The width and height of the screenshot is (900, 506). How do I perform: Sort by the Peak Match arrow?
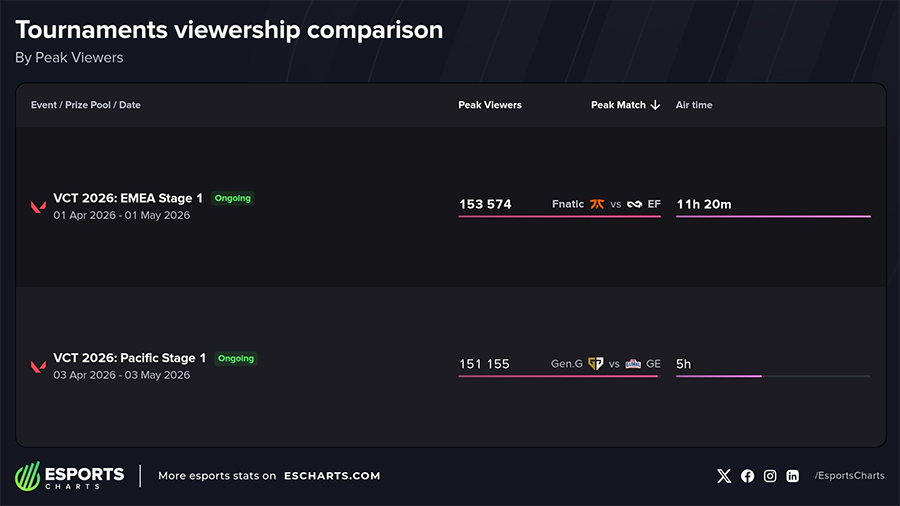click(656, 105)
